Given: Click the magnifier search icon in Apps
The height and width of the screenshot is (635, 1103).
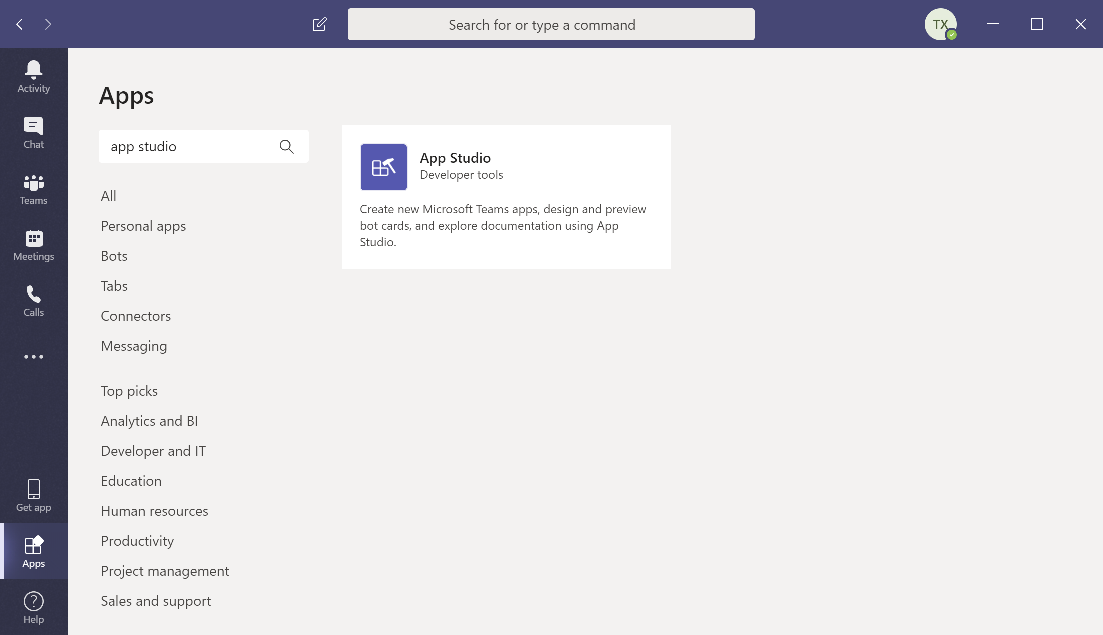Looking at the screenshot, I should tap(286, 146).
